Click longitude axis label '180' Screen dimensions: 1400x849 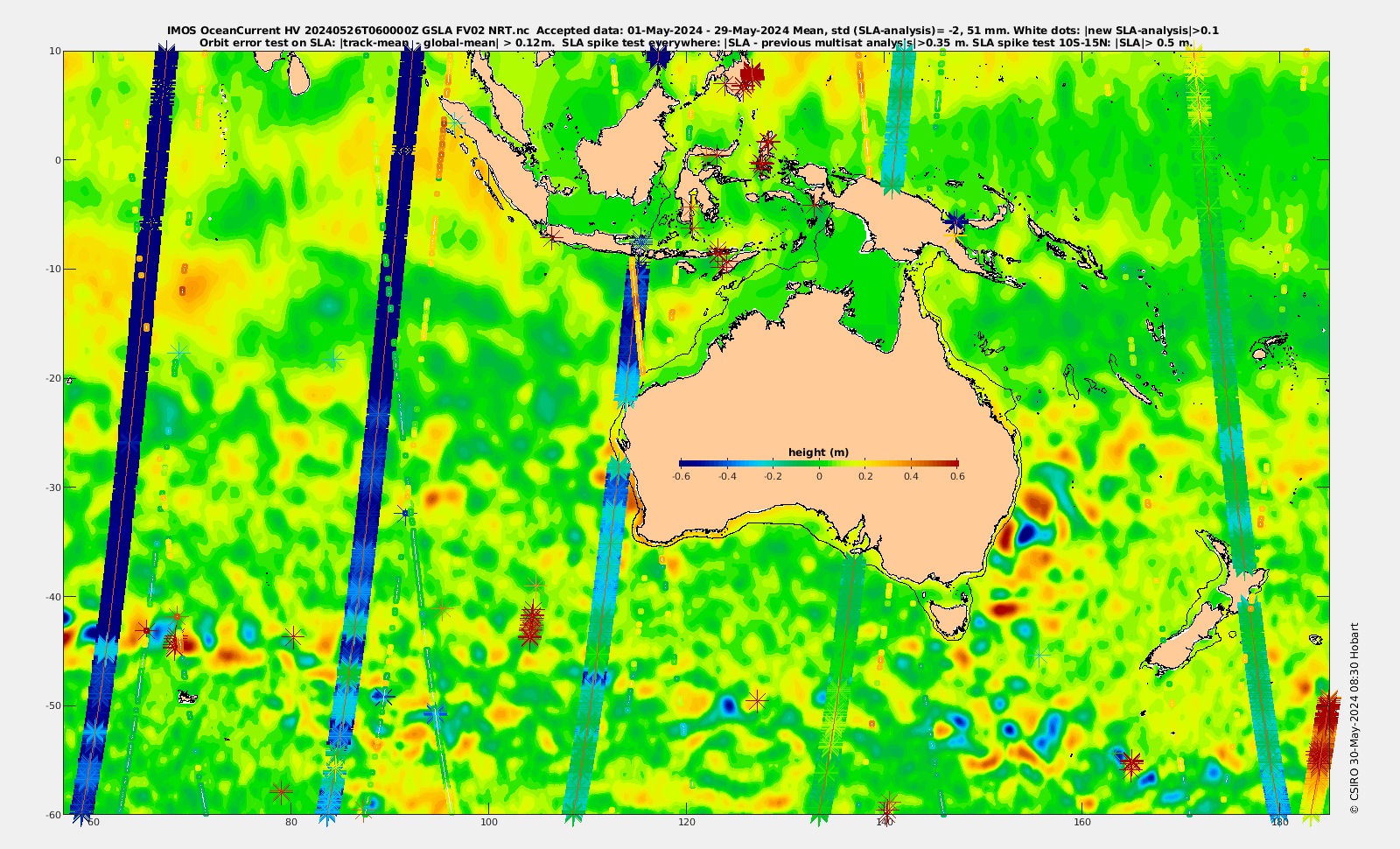(x=1280, y=822)
